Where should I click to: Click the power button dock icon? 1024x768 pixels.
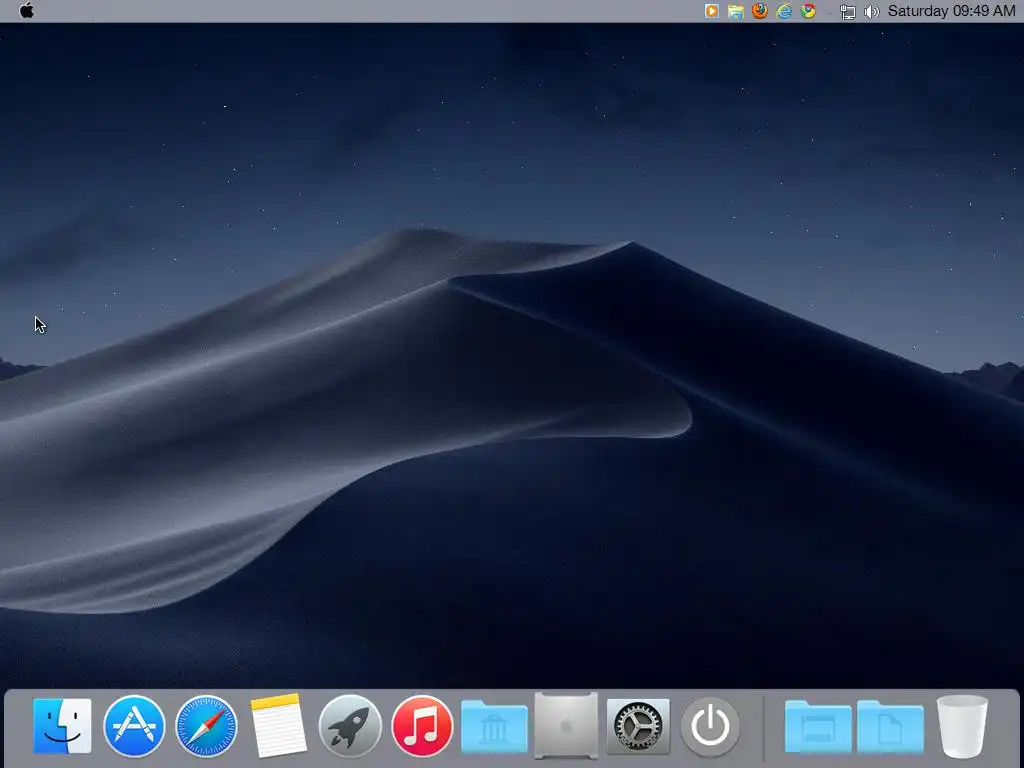click(711, 726)
